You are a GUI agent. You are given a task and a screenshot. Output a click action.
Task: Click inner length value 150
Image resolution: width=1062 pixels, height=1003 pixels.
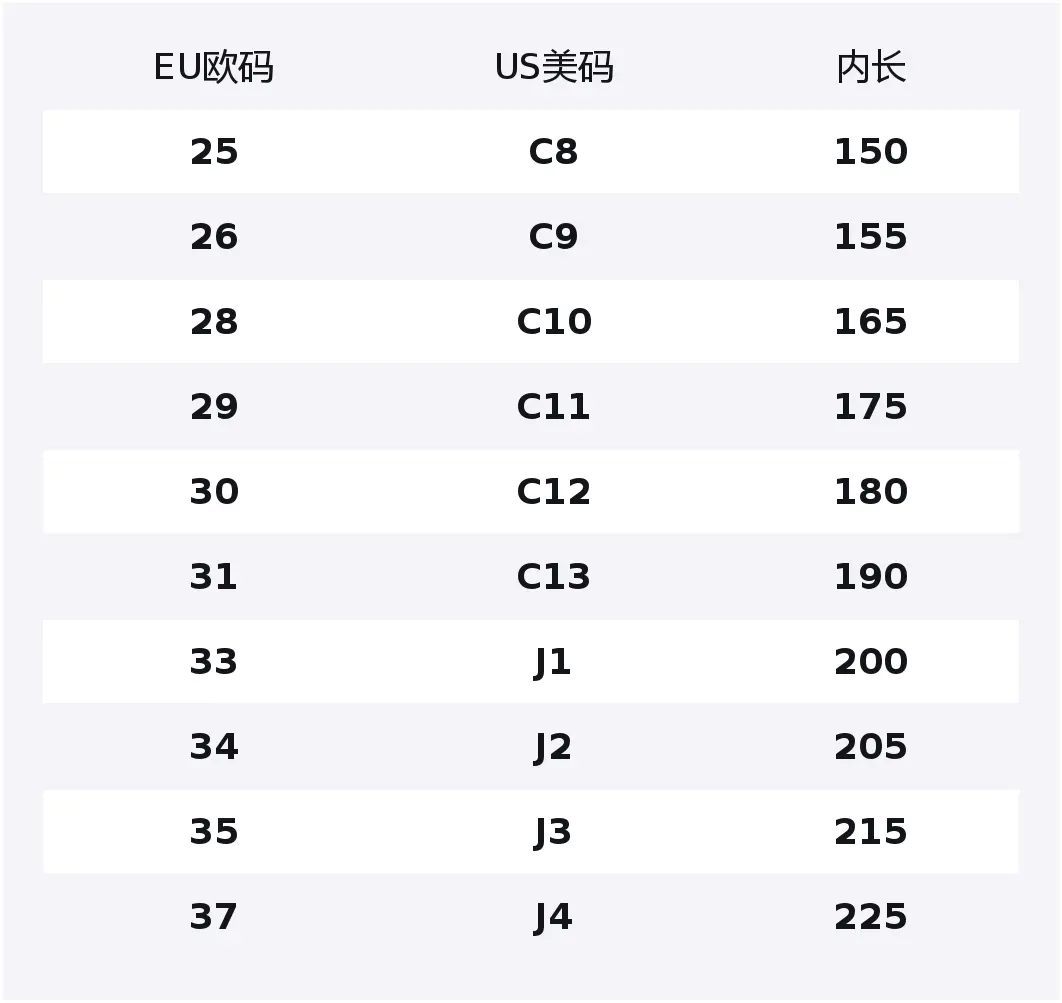(871, 152)
